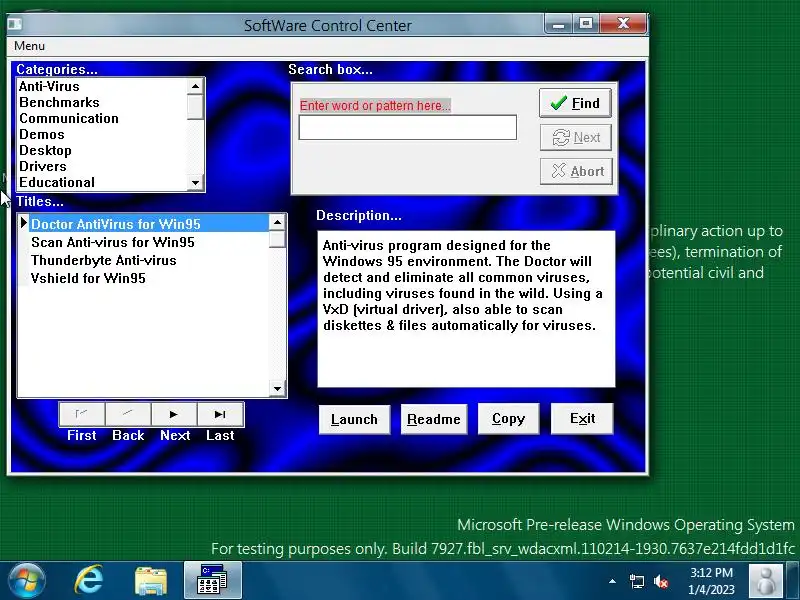The image size is (800, 600).
Task: Click the window system icon in title bar
Action: (x=15, y=24)
